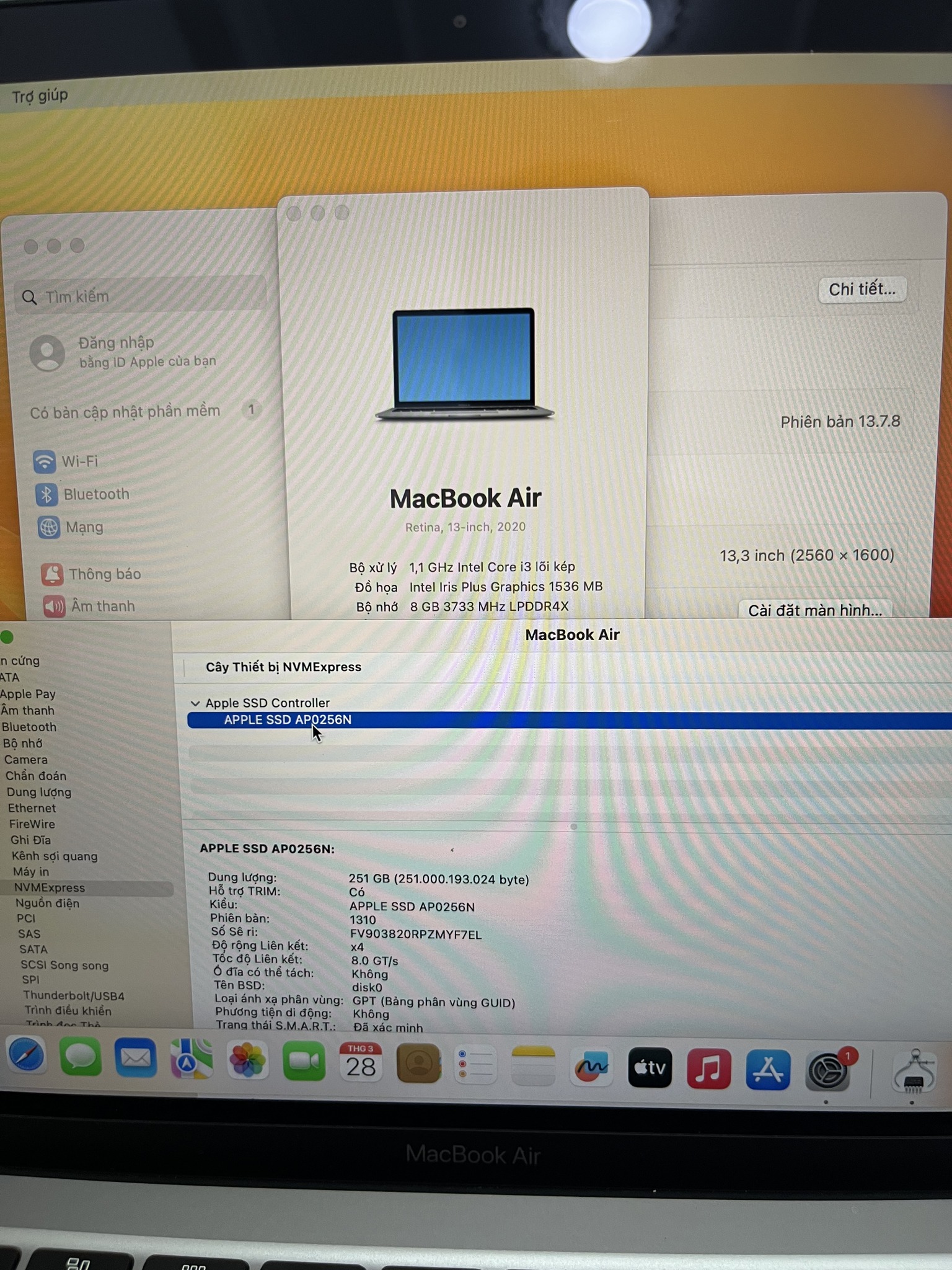Select NVMExpress in System Information sidebar
The width and height of the screenshot is (952, 1270).
click(87, 888)
